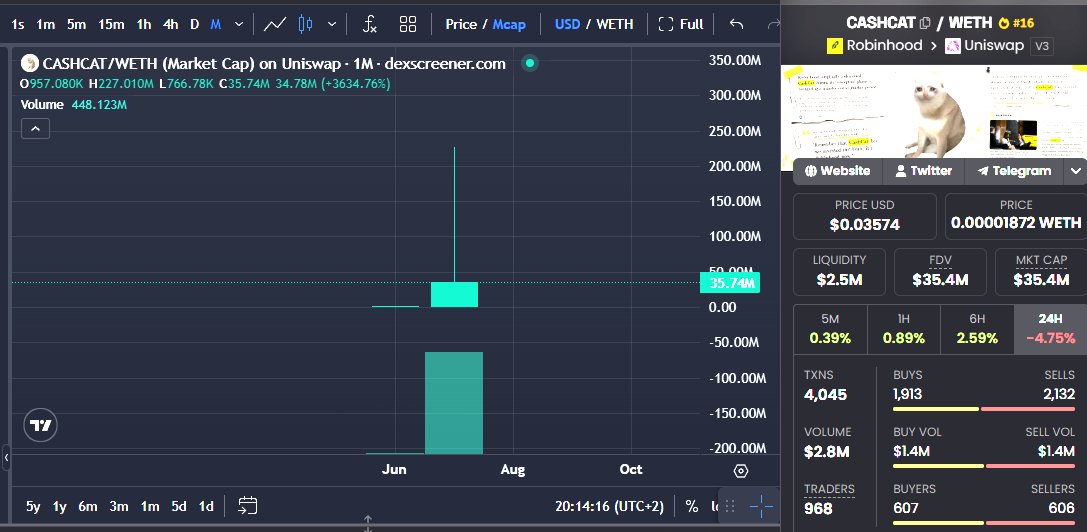The width and height of the screenshot is (1087, 532).
Task: Select the 15m timeframe
Action: pos(111,24)
